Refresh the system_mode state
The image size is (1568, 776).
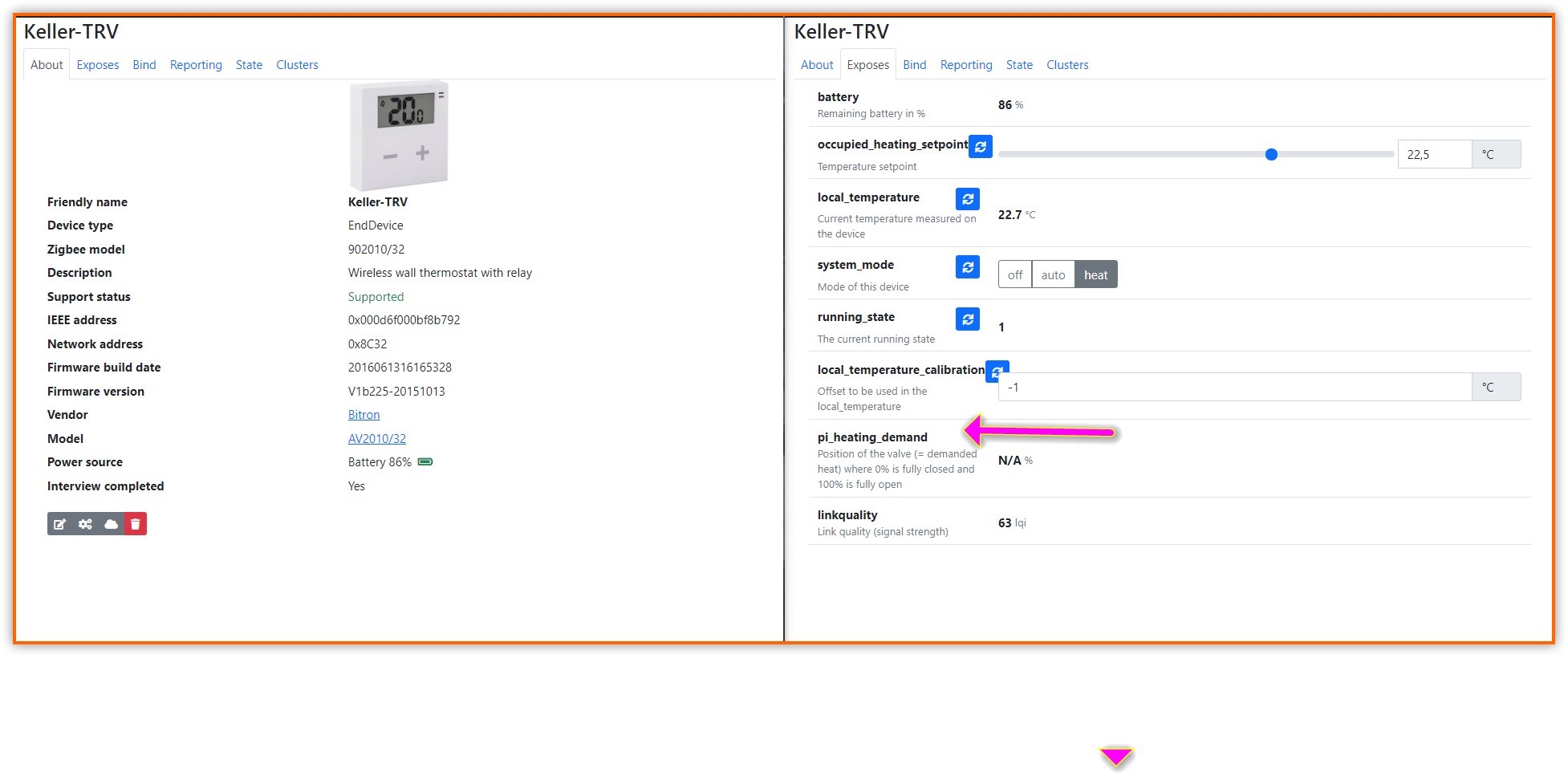pyautogui.click(x=967, y=266)
